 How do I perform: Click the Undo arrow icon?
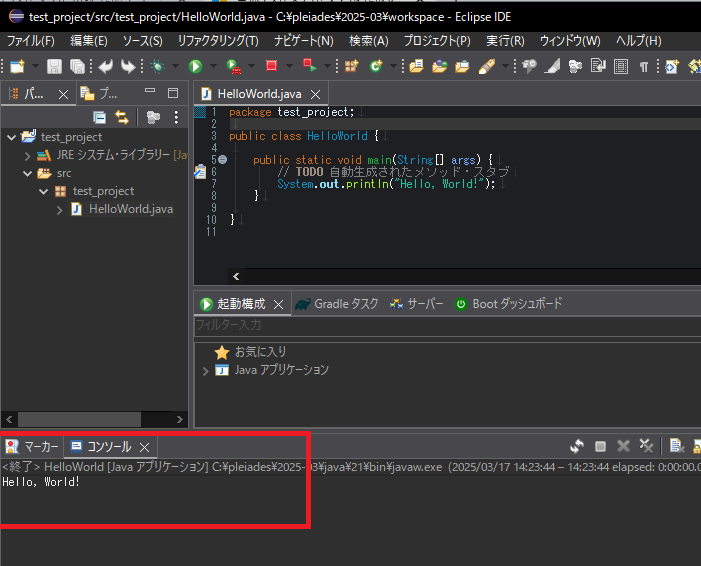click(x=106, y=67)
